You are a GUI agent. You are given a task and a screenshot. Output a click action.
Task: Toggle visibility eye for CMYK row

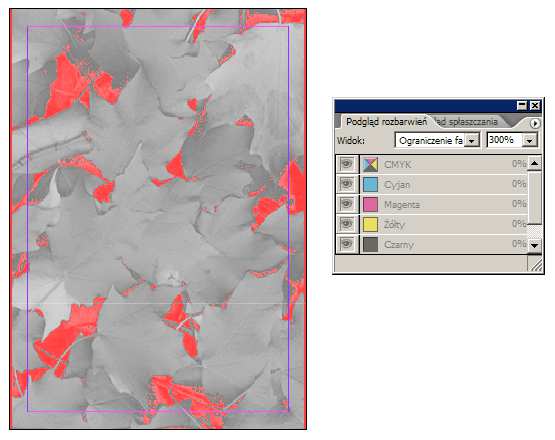pyautogui.click(x=347, y=164)
